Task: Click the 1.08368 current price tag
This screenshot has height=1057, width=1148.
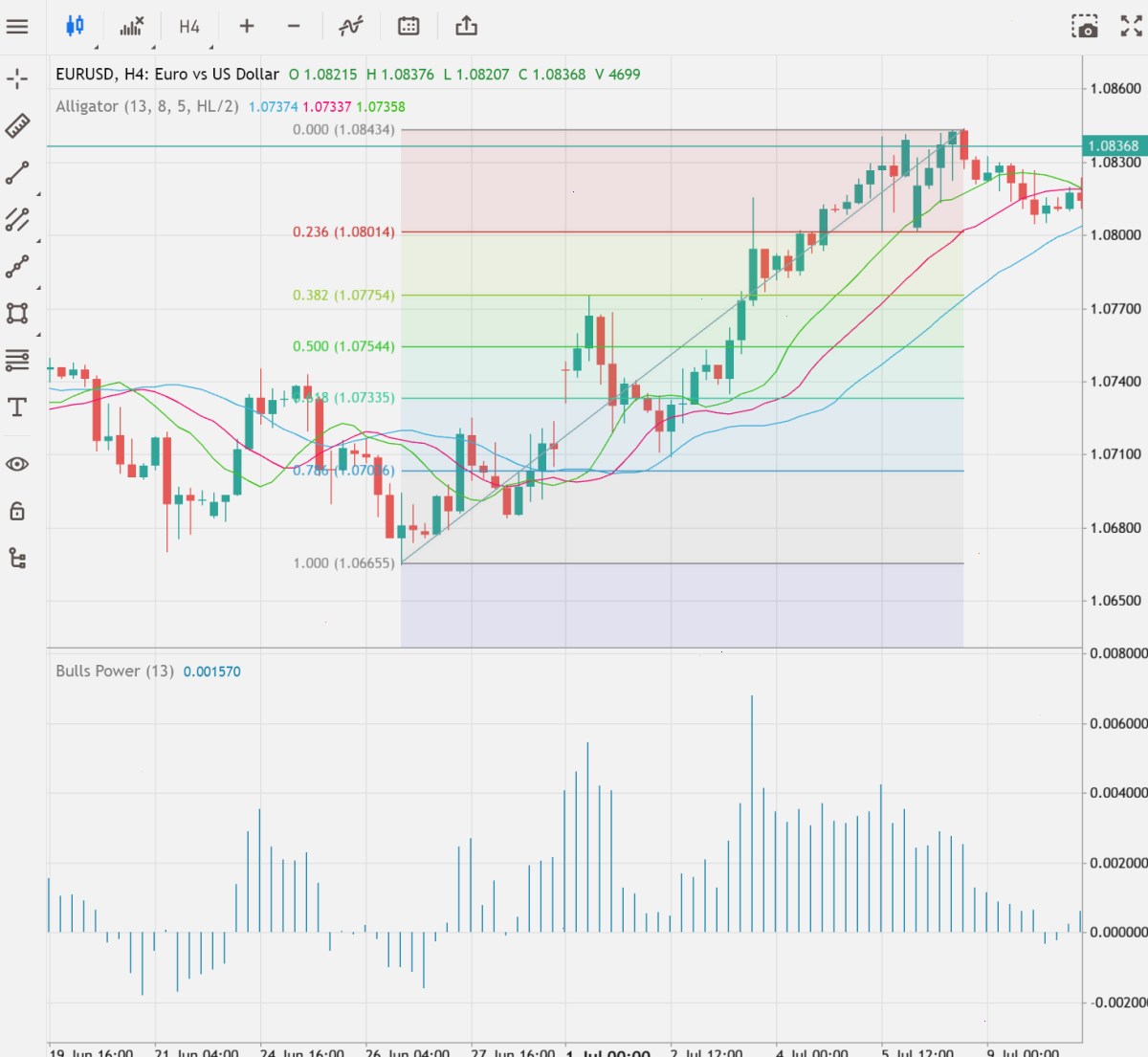Action: [x=1115, y=146]
